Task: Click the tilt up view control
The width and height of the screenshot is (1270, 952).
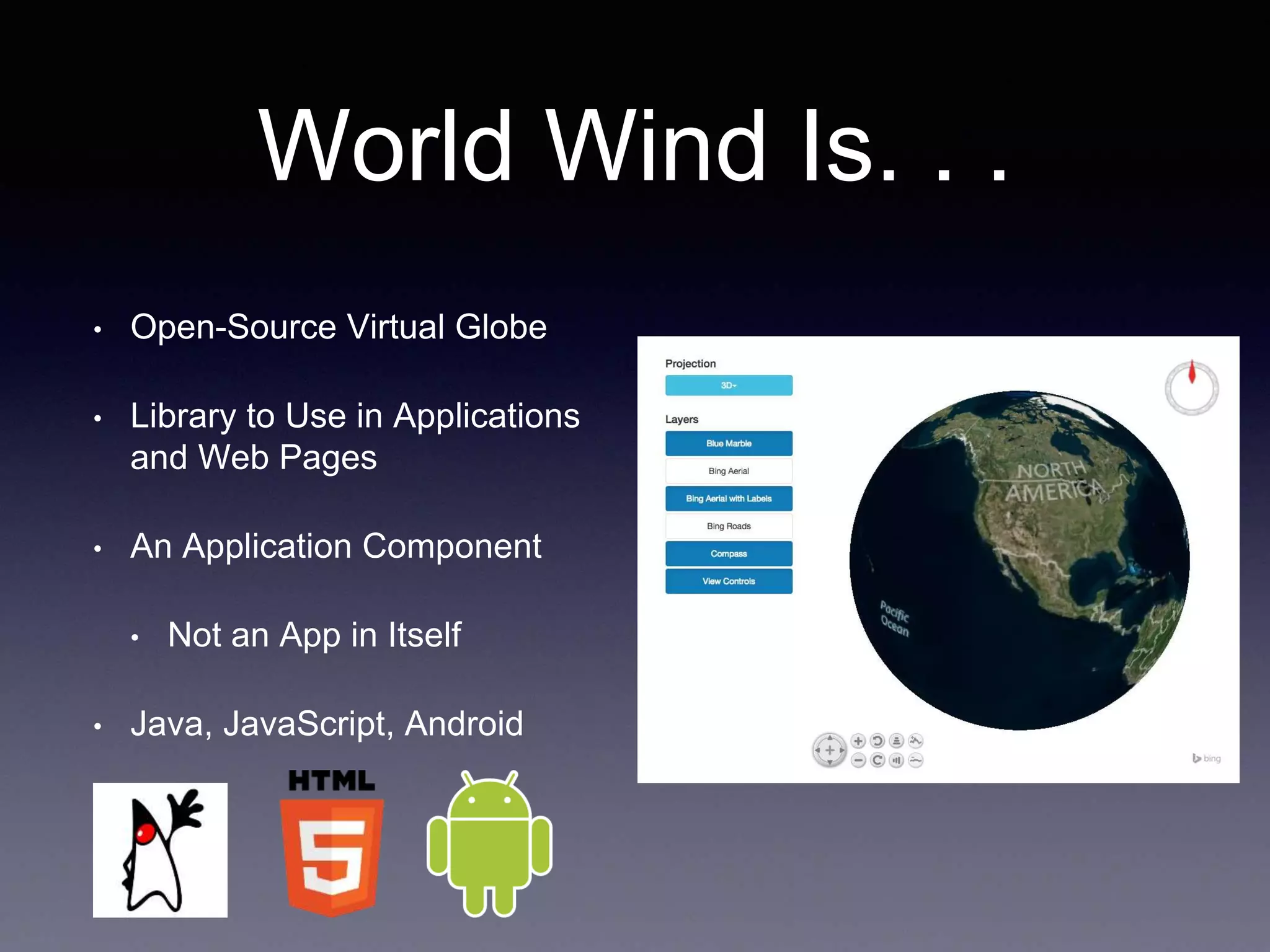Action: [897, 741]
